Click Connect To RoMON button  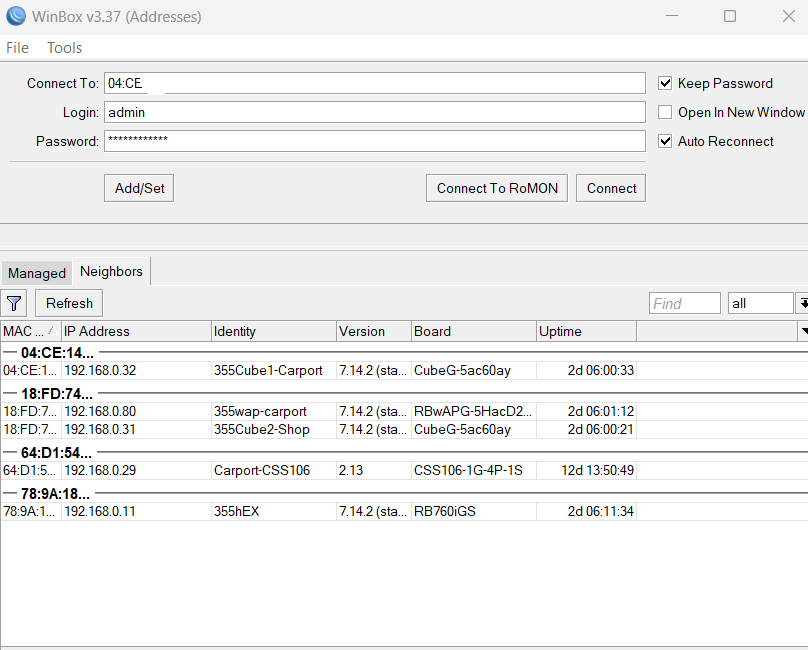point(497,188)
